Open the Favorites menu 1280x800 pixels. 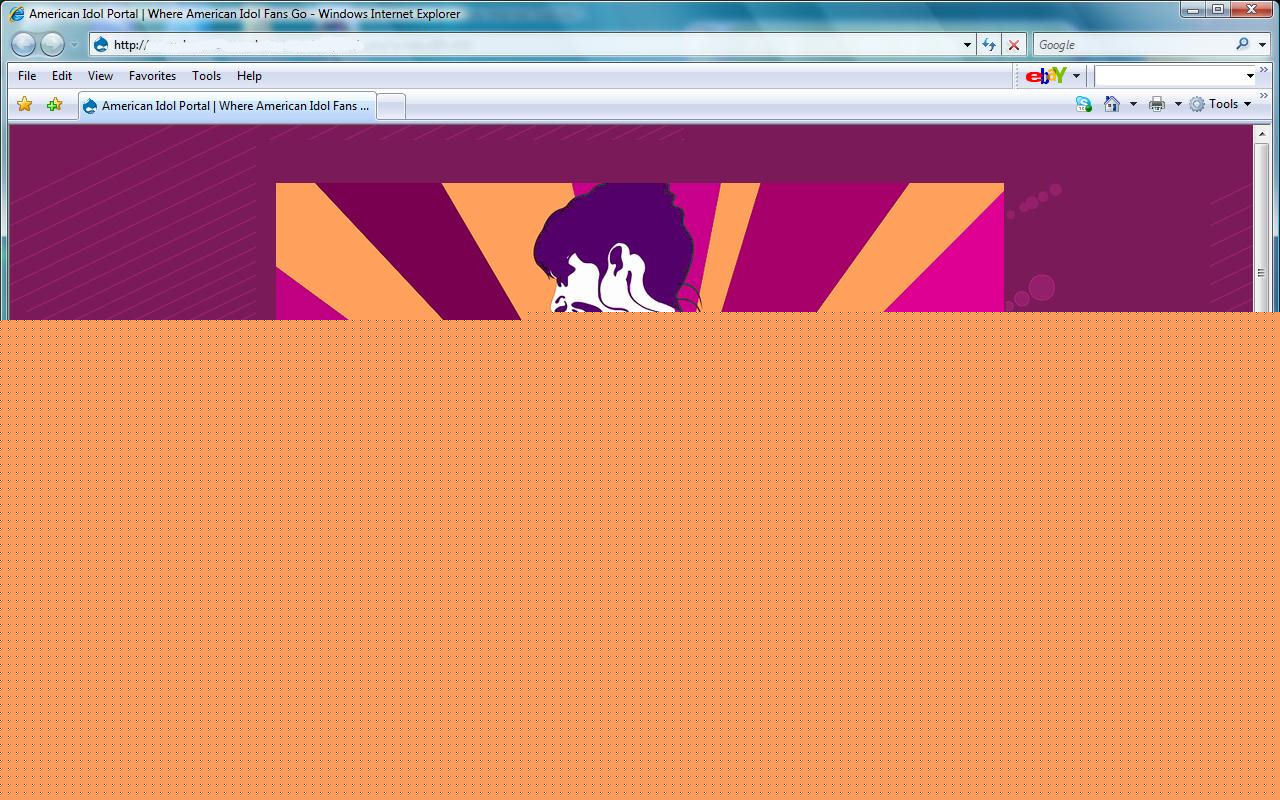click(152, 76)
